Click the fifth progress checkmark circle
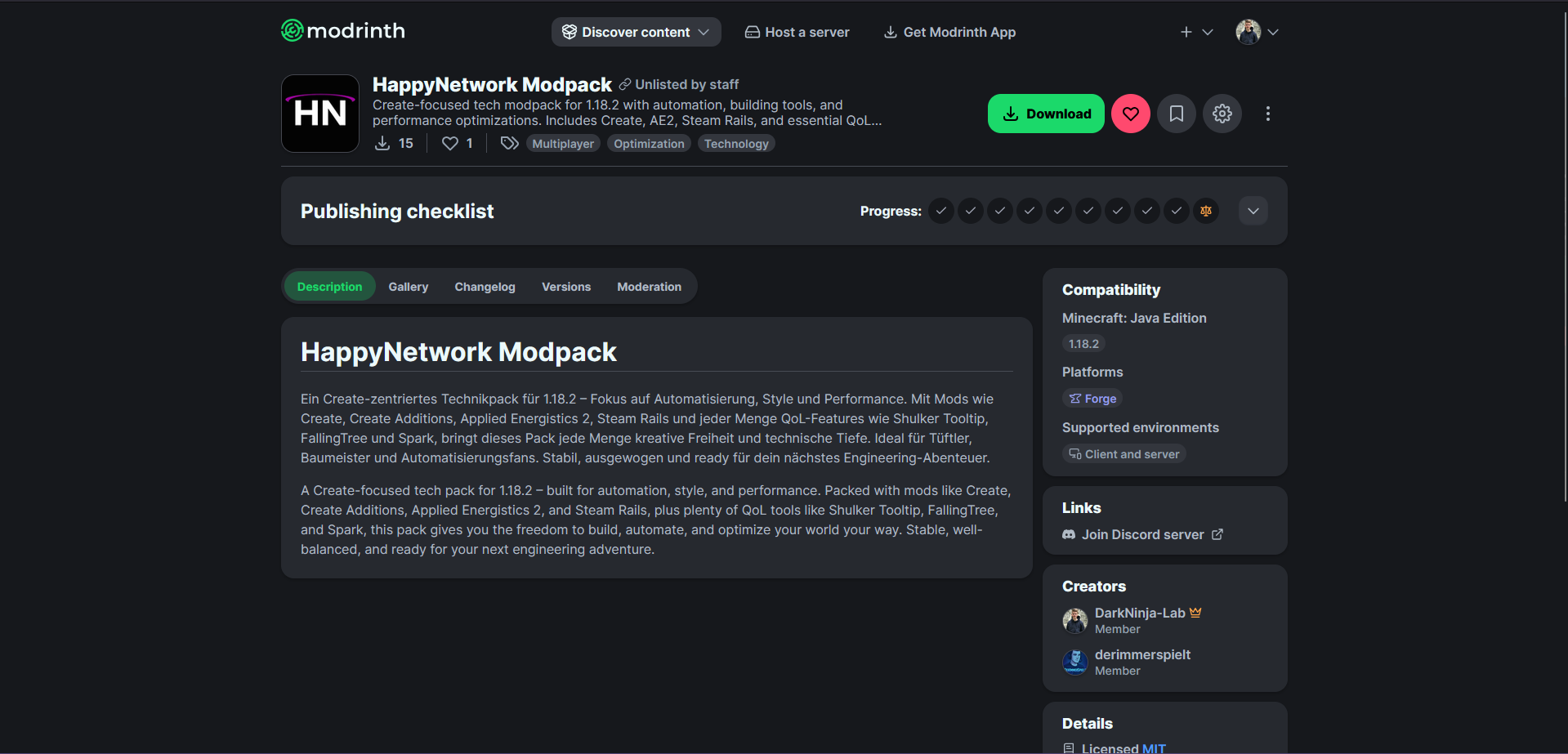The width and height of the screenshot is (1568, 754). pyautogui.click(x=1059, y=211)
